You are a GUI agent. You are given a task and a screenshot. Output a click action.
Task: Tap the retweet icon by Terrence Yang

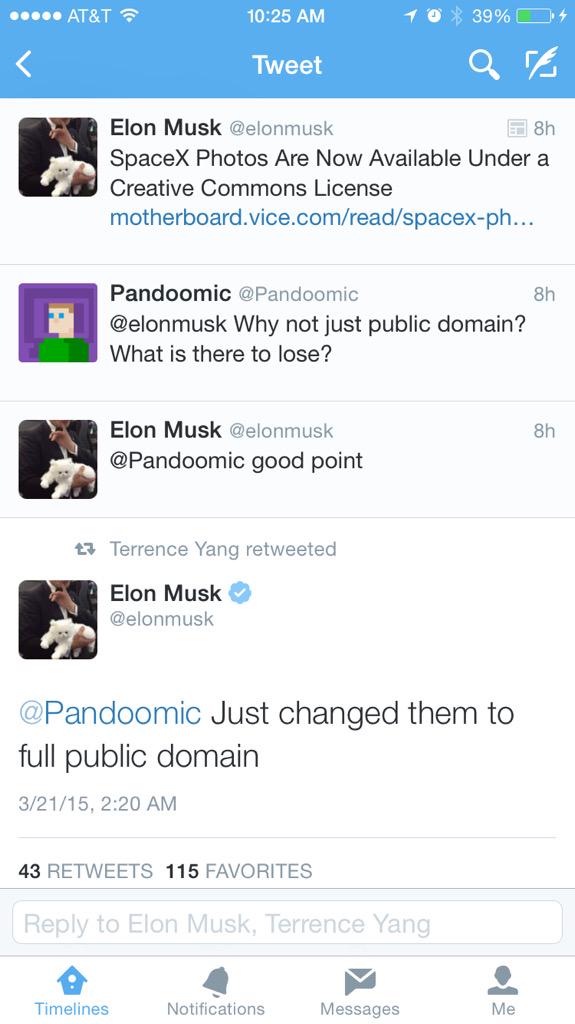pos(86,549)
